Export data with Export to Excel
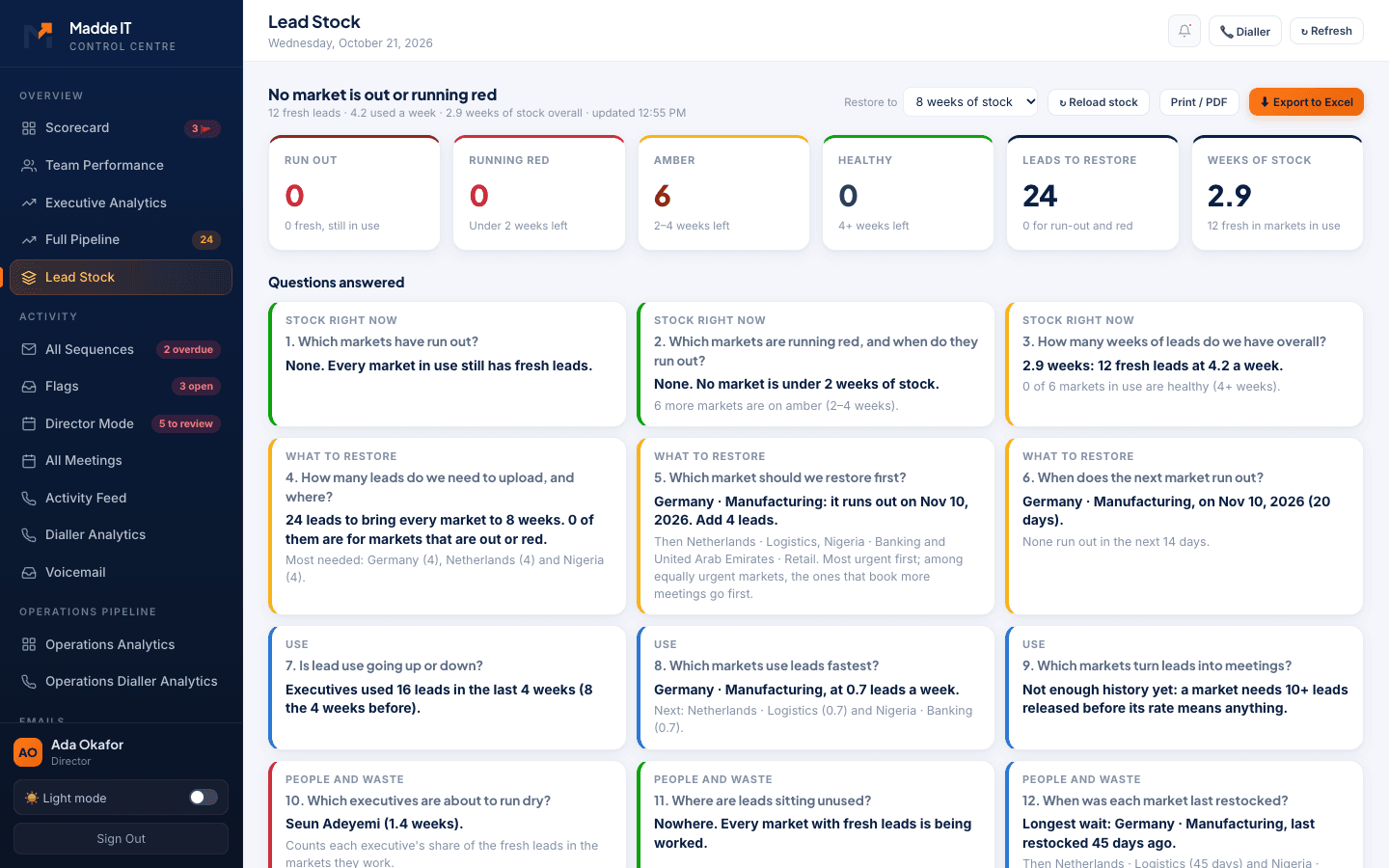1389x868 pixels. coord(1306,102)
